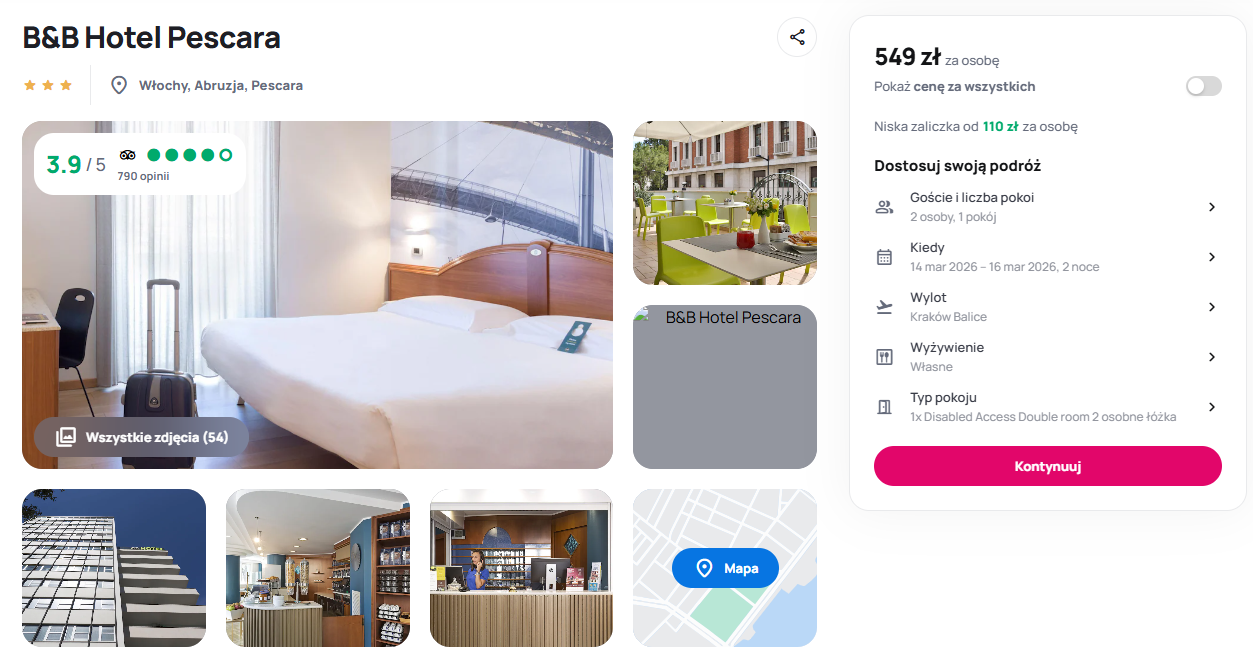This screenshot has height=656, width=1253.
Task: Click the location pin icon near Pescara
Action: tap(119, 85)
